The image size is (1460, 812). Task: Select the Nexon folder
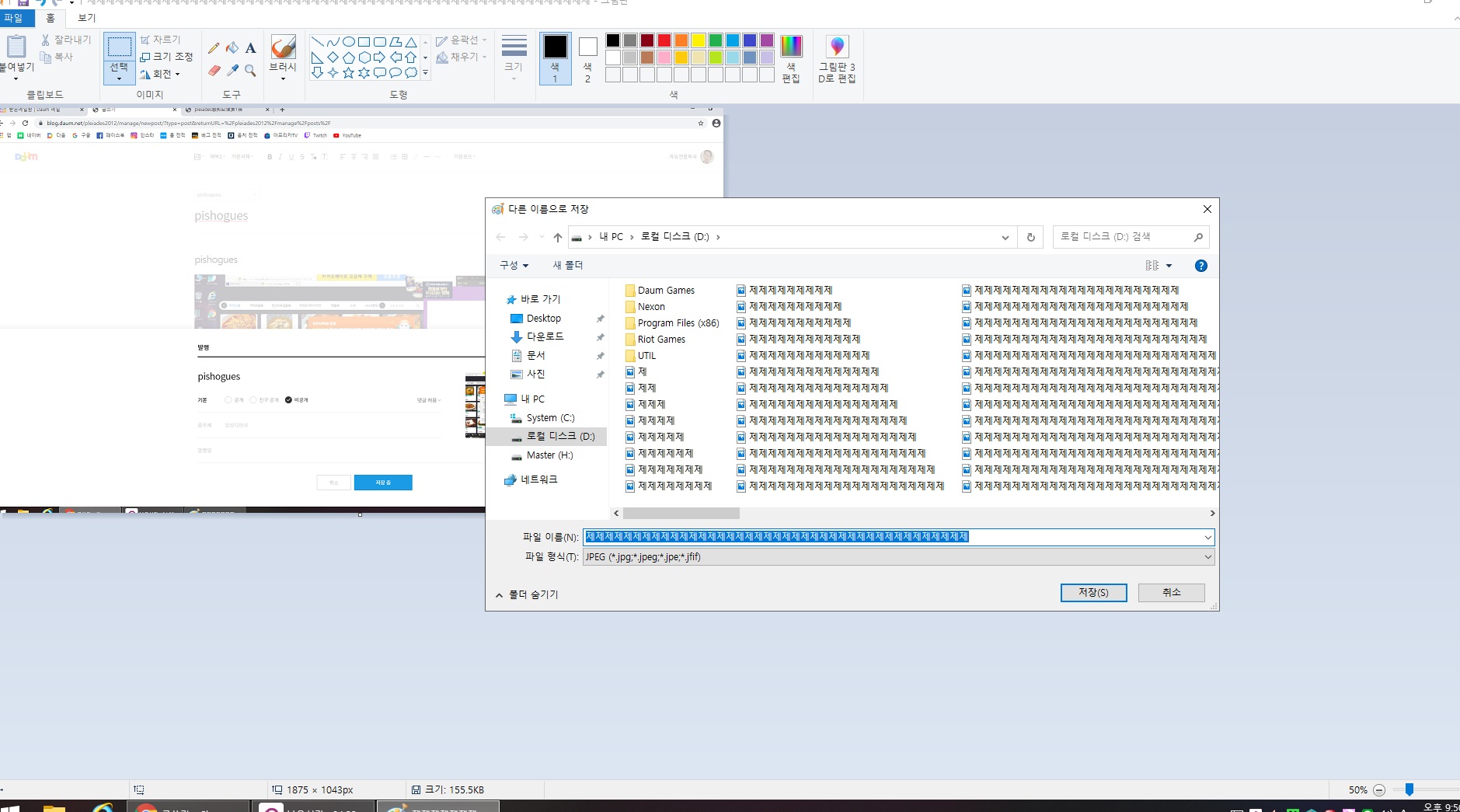tap(645, 307)
